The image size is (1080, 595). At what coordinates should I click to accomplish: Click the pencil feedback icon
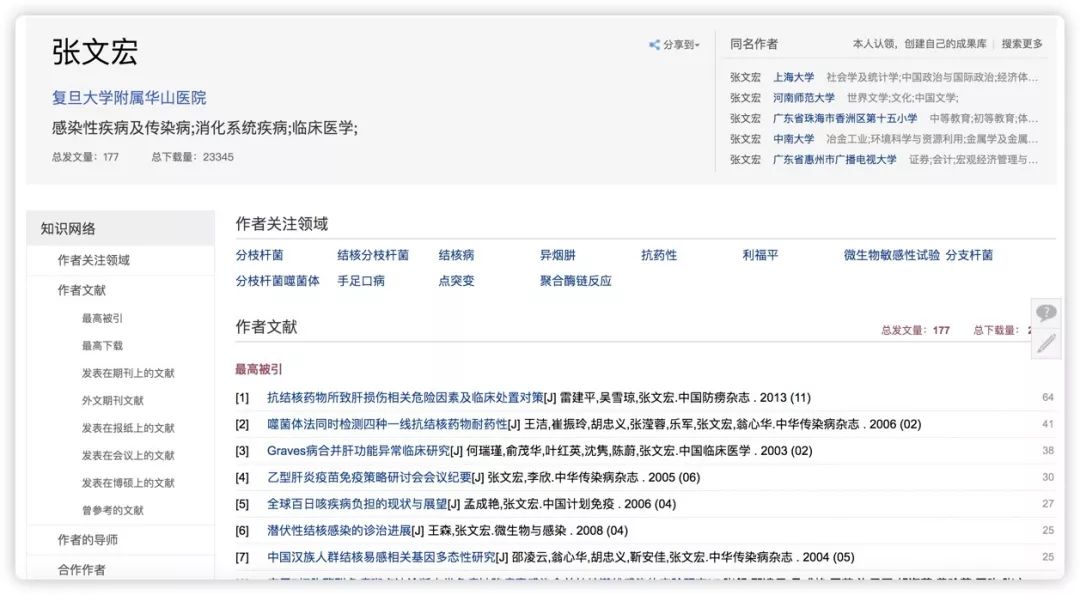pyautogui.click(x=1046, y=344)
